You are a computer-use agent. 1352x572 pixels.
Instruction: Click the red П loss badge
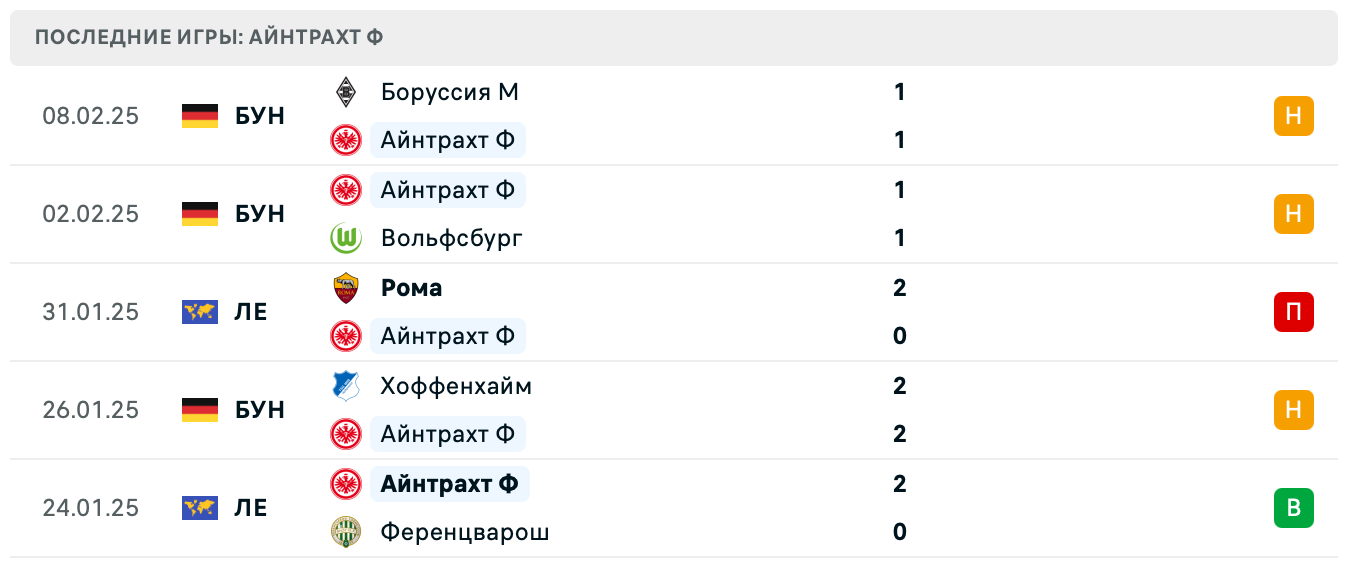[1293, 312]
